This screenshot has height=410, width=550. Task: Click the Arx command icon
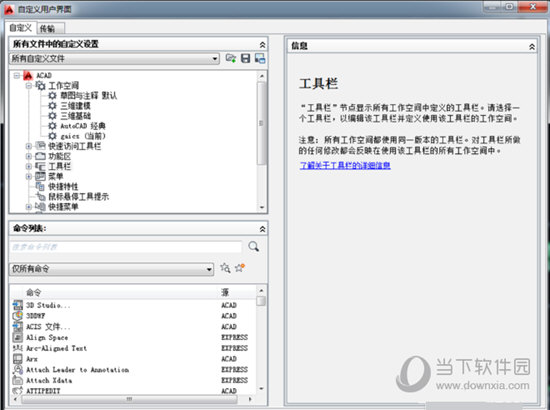coord(18,359)
